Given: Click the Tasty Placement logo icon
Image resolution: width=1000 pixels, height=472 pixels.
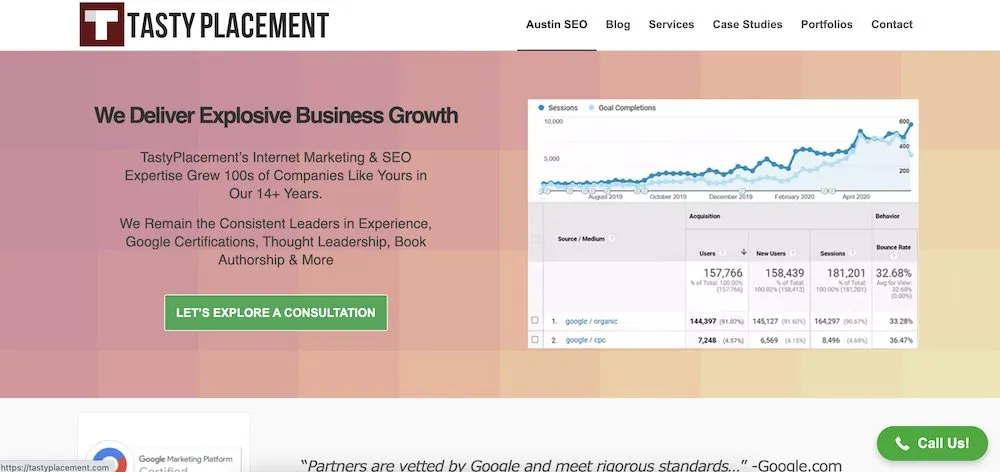Looking at the screenshot, I should coord(102,24).
